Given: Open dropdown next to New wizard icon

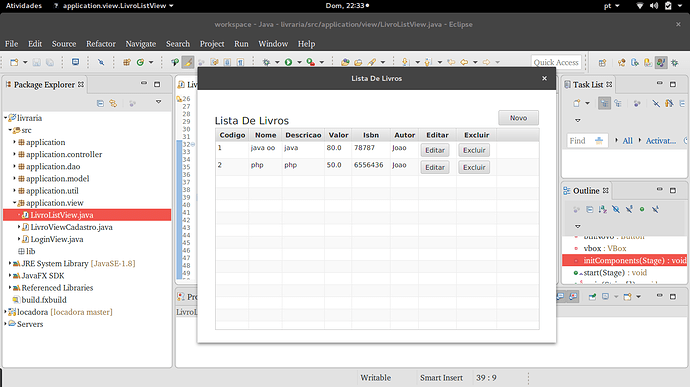Looking at the screenshot, I should tap(25, 63).
